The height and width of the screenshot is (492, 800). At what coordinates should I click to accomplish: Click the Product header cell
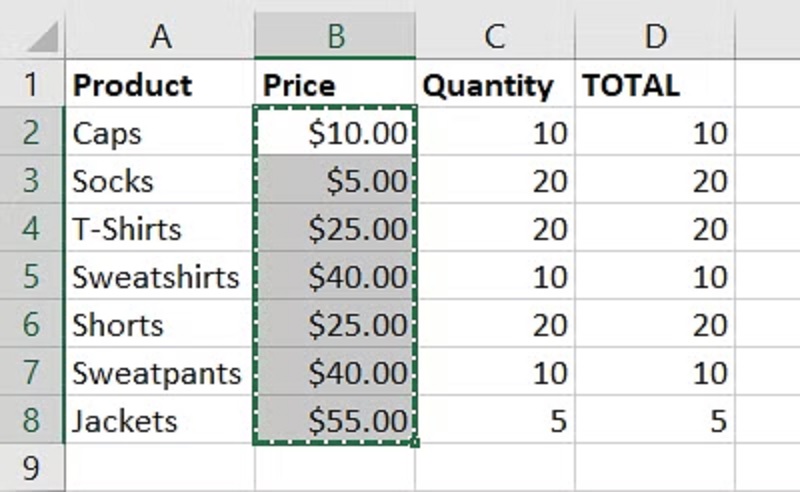(x=160, y=85)
